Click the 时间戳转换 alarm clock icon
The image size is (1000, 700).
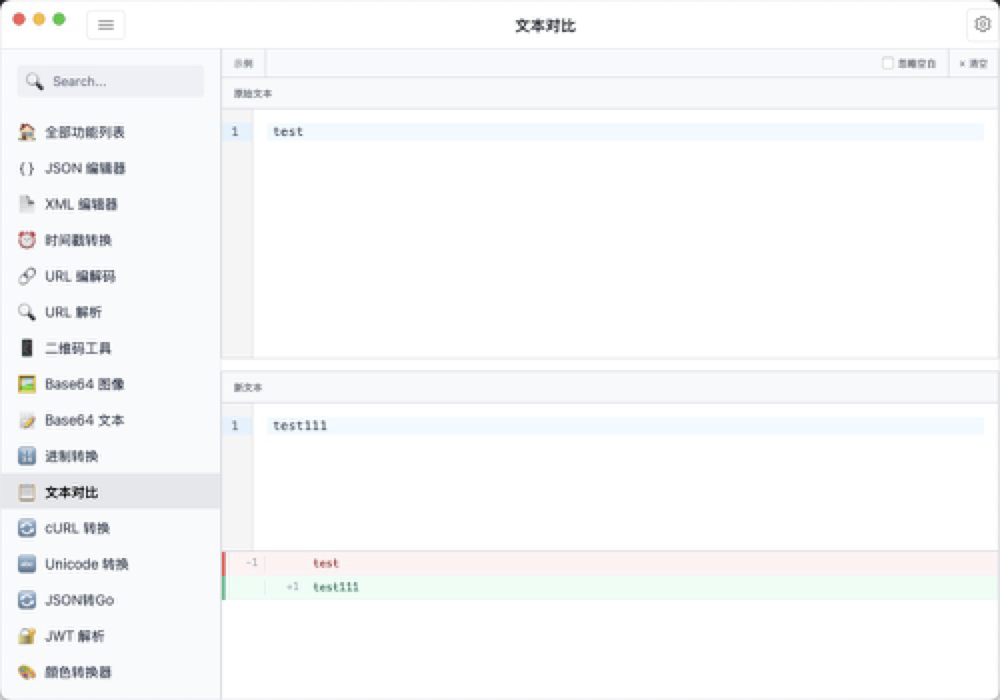coord(27,240)
